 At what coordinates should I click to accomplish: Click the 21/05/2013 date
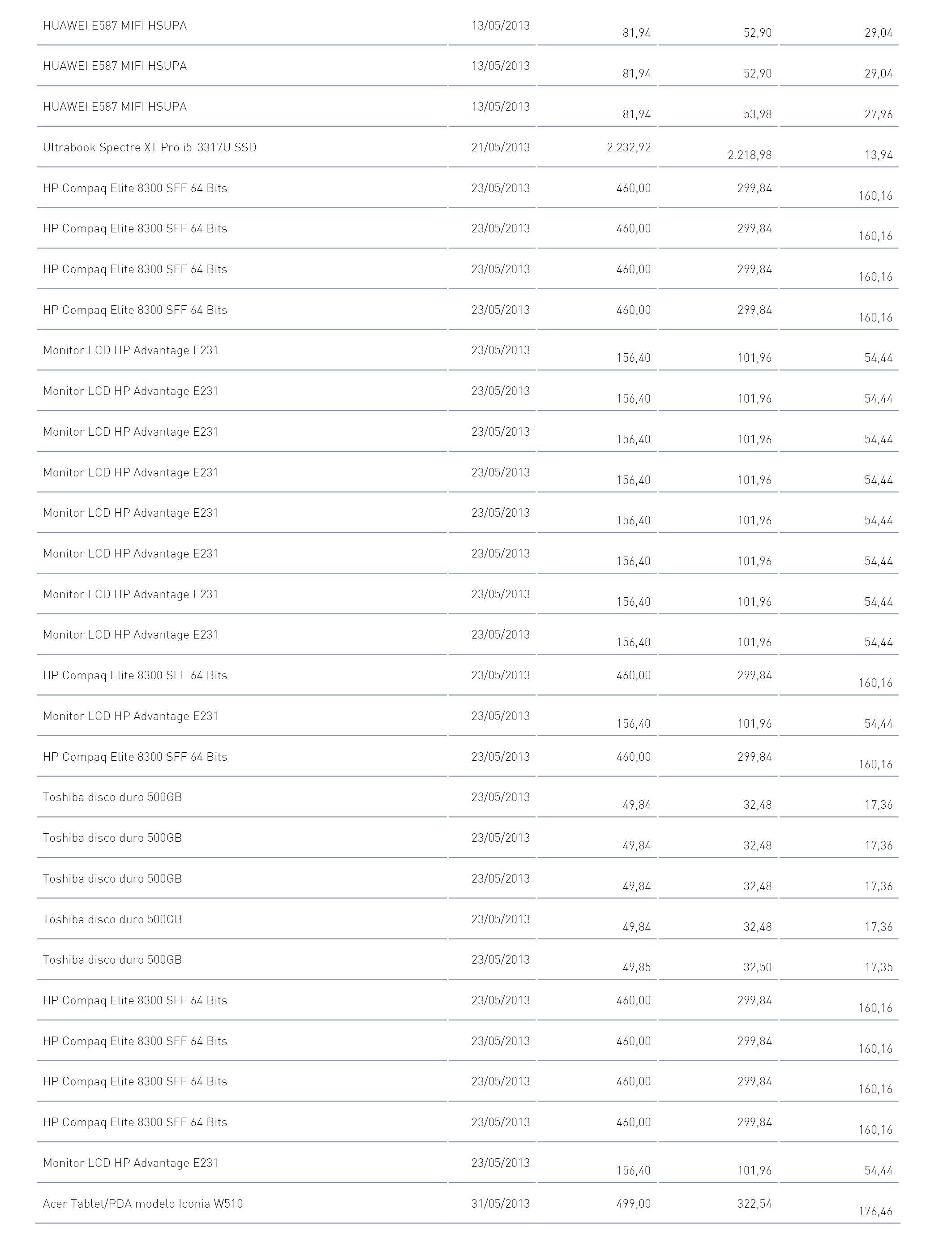[500, 147]
